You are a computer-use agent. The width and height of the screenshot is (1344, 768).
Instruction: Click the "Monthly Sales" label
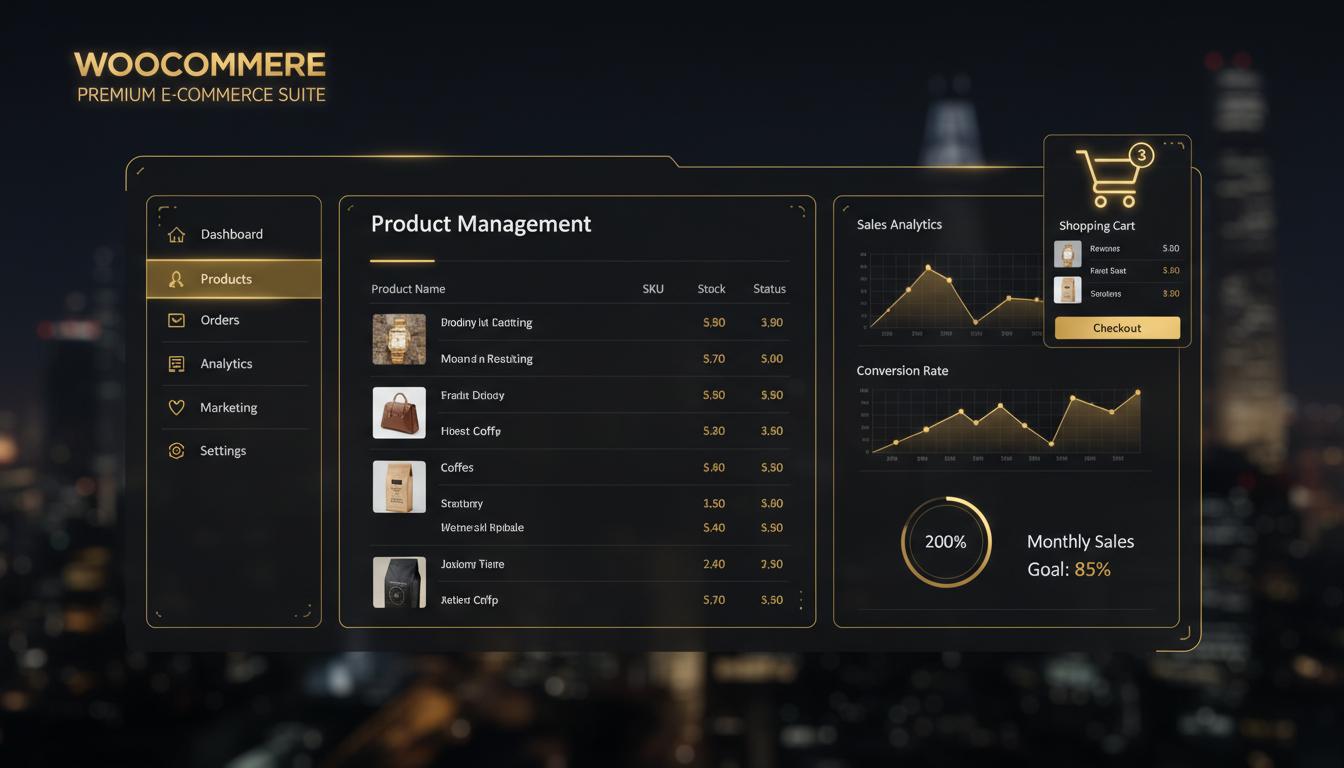click(1080, 542)
